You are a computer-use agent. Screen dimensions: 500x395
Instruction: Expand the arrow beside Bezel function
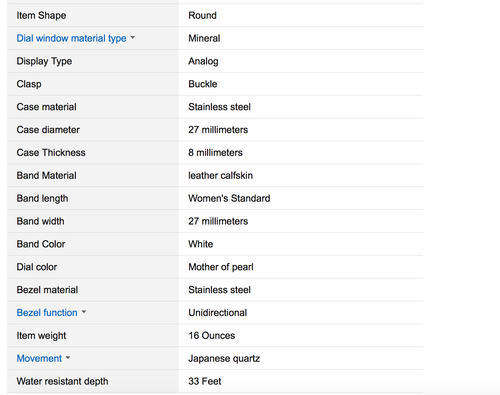pyautogui.click(x=84, y=312)
